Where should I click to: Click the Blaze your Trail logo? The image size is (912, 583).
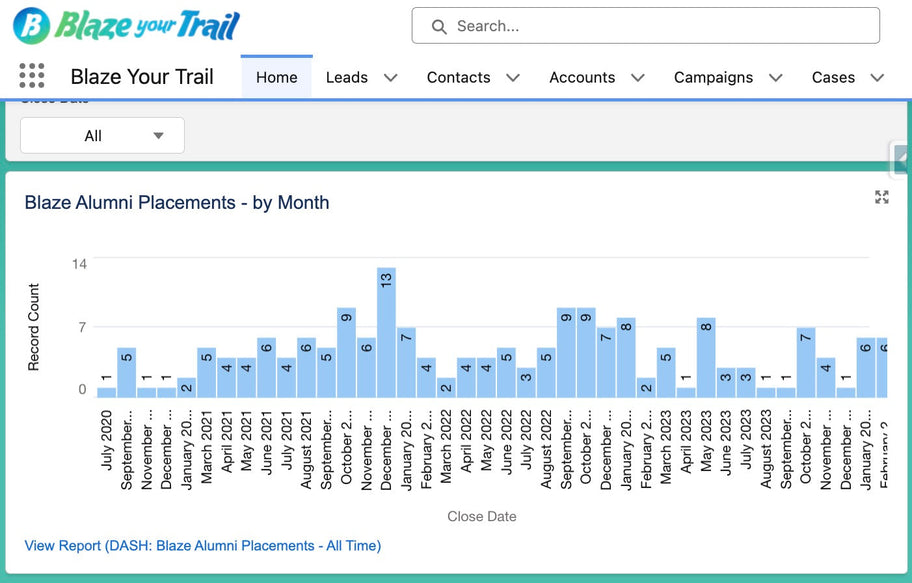[x=127, y=25]
